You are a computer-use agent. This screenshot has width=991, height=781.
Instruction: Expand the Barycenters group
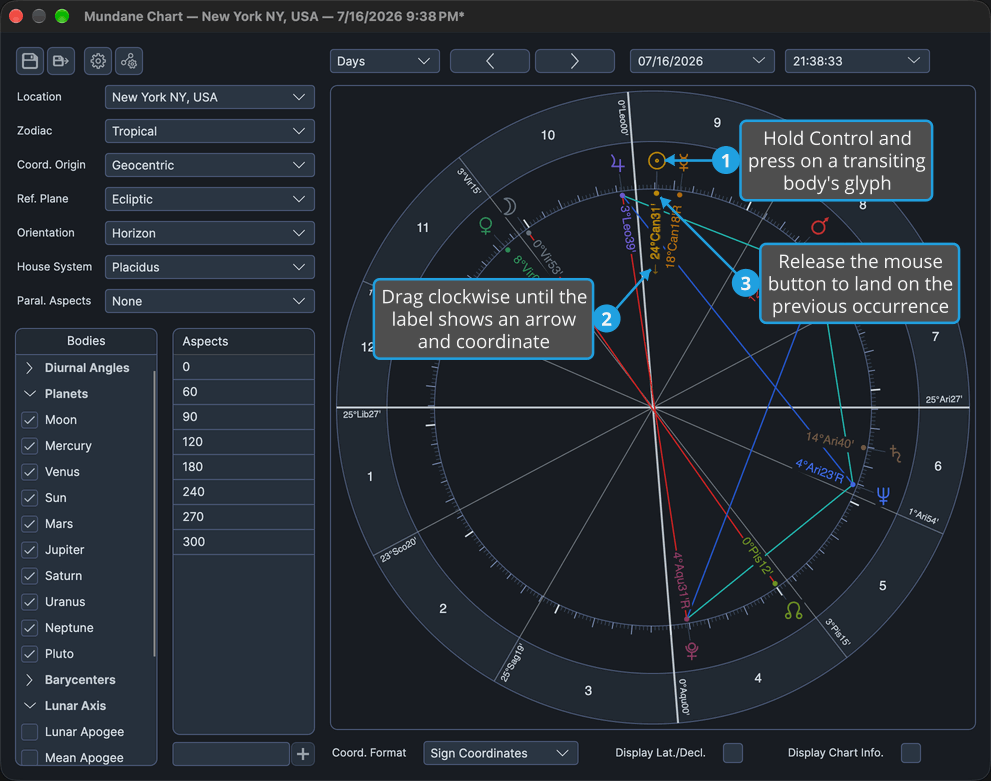29,680
